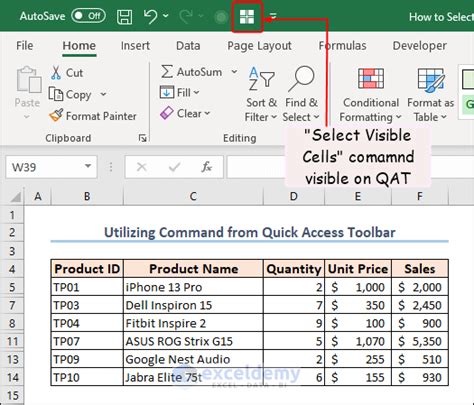Click the Copy icon
This screenshot has height=405, width=474.
coord(56,94)
